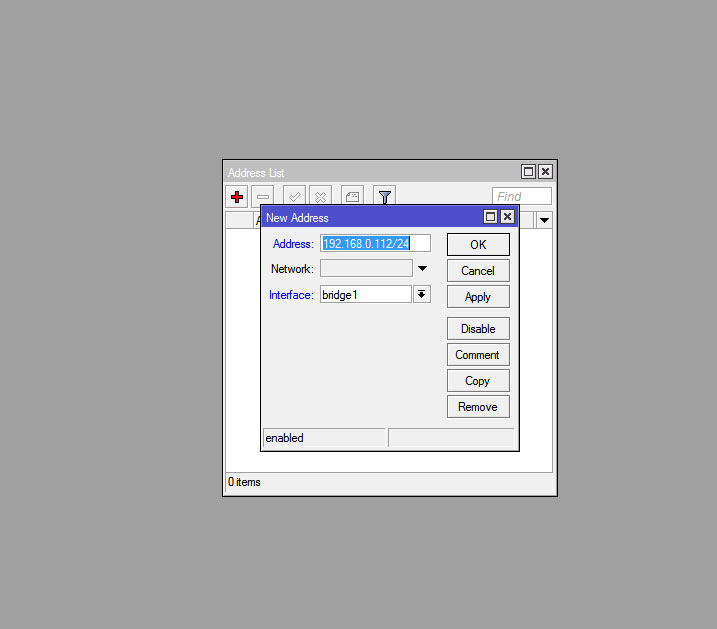Maximize the New Address dialog
The image size is (717, 629).
(x=491, y=217)
